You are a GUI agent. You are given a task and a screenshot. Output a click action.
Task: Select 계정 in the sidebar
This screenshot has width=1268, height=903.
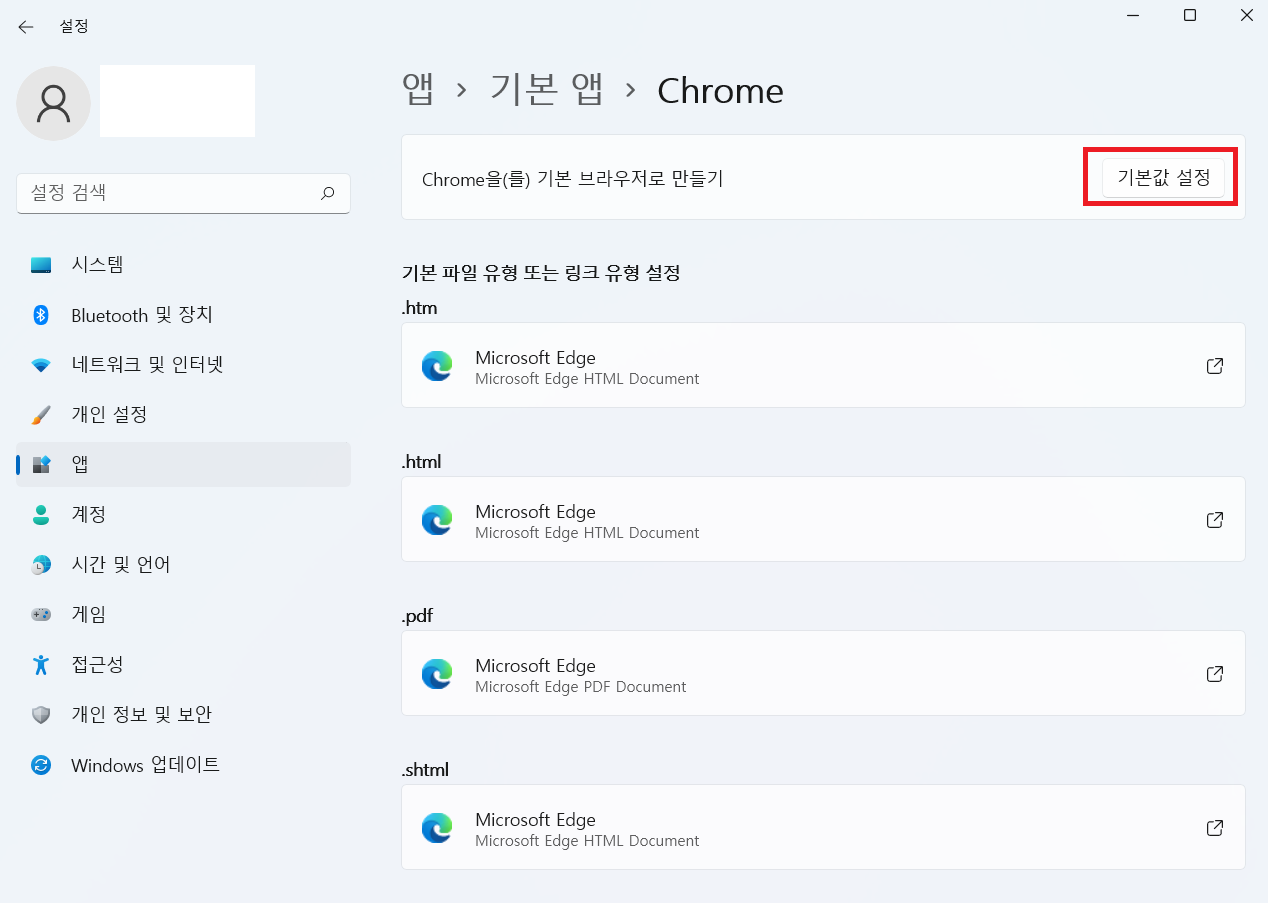pyautogui.click(x=183, y=515)
